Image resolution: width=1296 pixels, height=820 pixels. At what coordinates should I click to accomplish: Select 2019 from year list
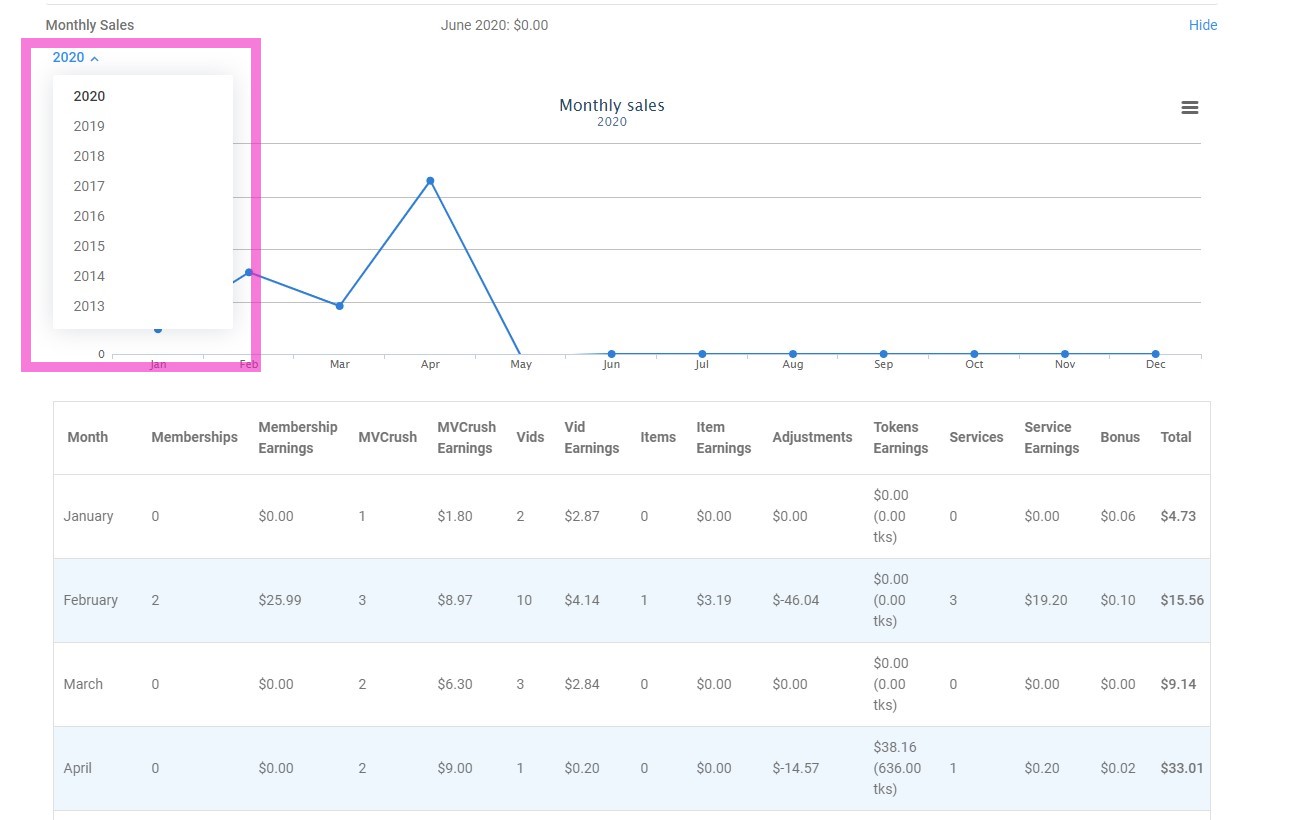pyautogui.click(x=89, y=126)
